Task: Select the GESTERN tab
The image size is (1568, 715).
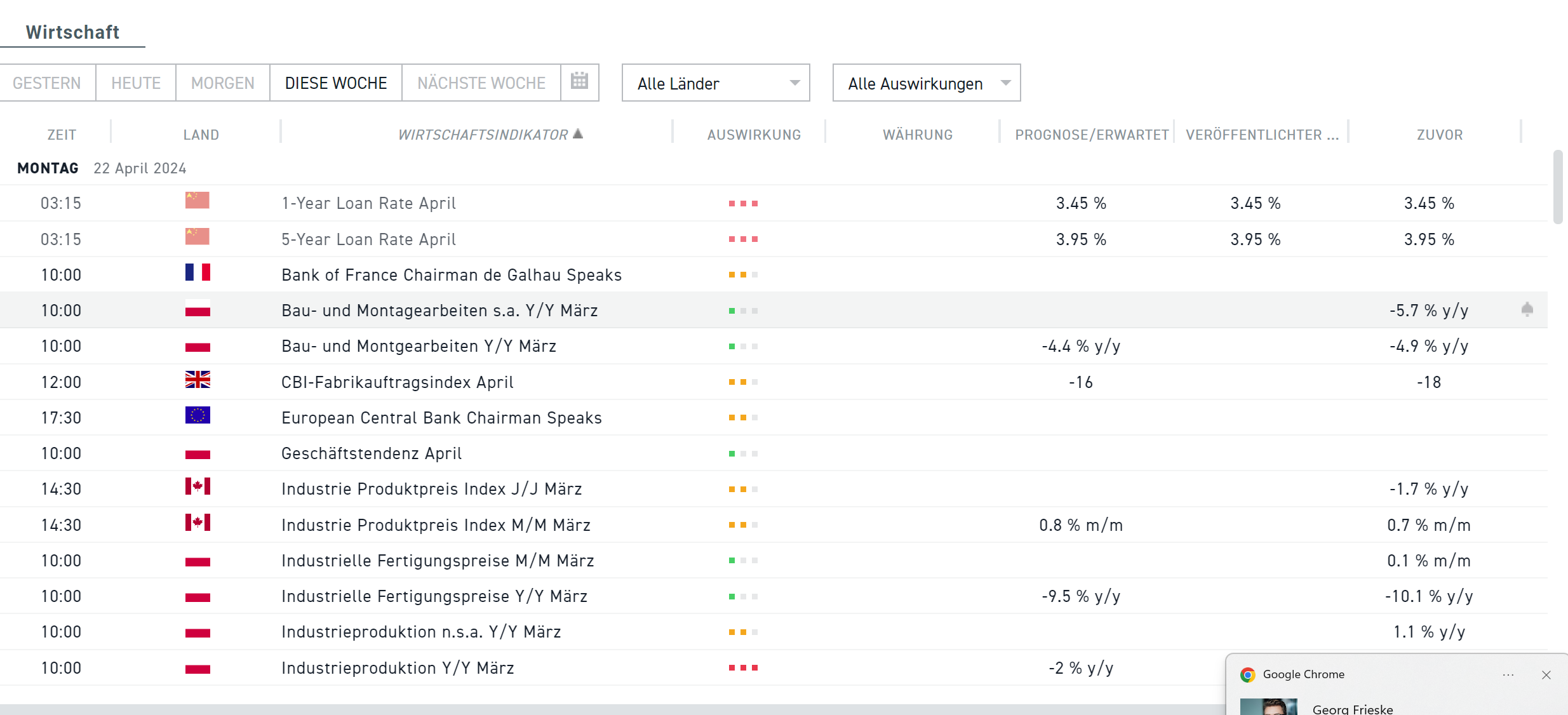Action: [x=47, y=83]
